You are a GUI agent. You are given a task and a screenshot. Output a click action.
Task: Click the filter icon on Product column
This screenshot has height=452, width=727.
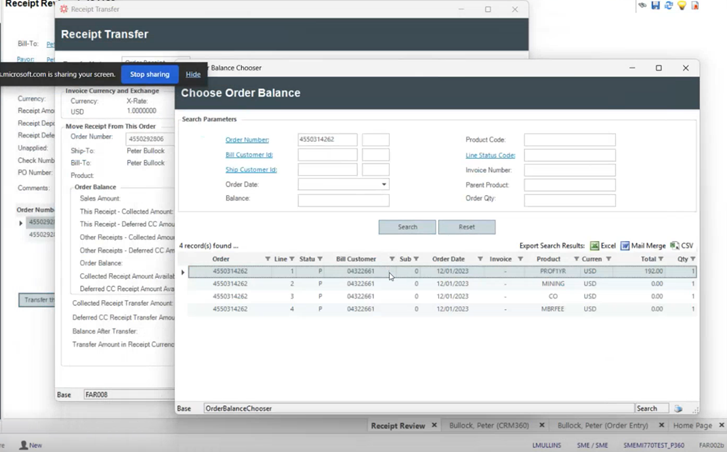(577, 259)
